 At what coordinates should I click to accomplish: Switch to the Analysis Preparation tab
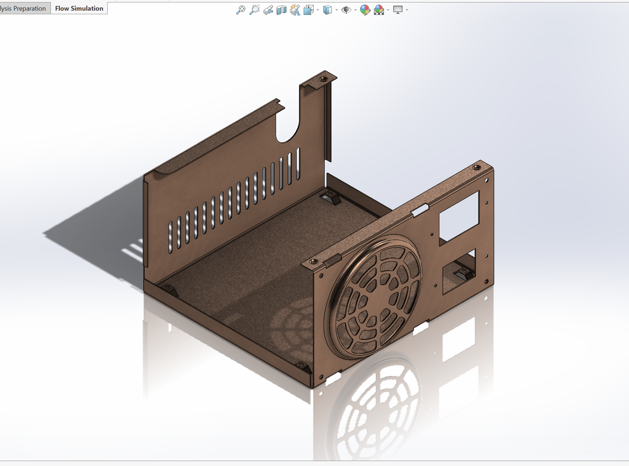23,8
